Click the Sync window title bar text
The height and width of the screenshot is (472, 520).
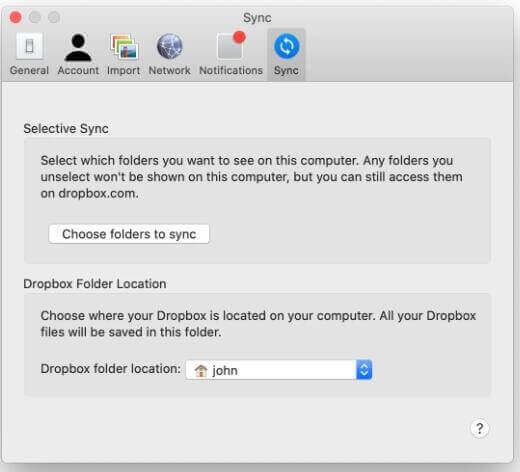[257, 18]
